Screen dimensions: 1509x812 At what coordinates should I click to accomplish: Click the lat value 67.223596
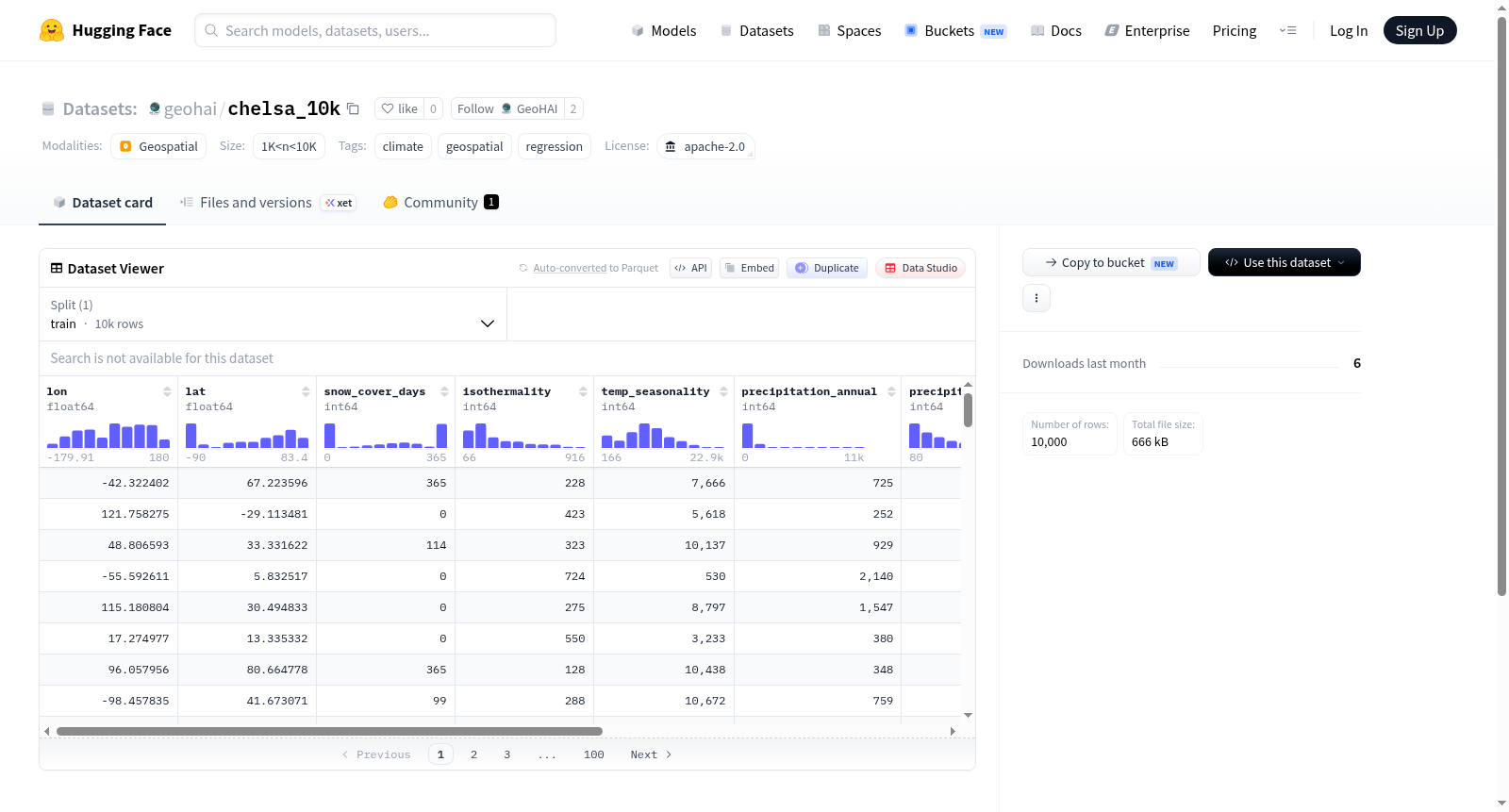[277, 483]
